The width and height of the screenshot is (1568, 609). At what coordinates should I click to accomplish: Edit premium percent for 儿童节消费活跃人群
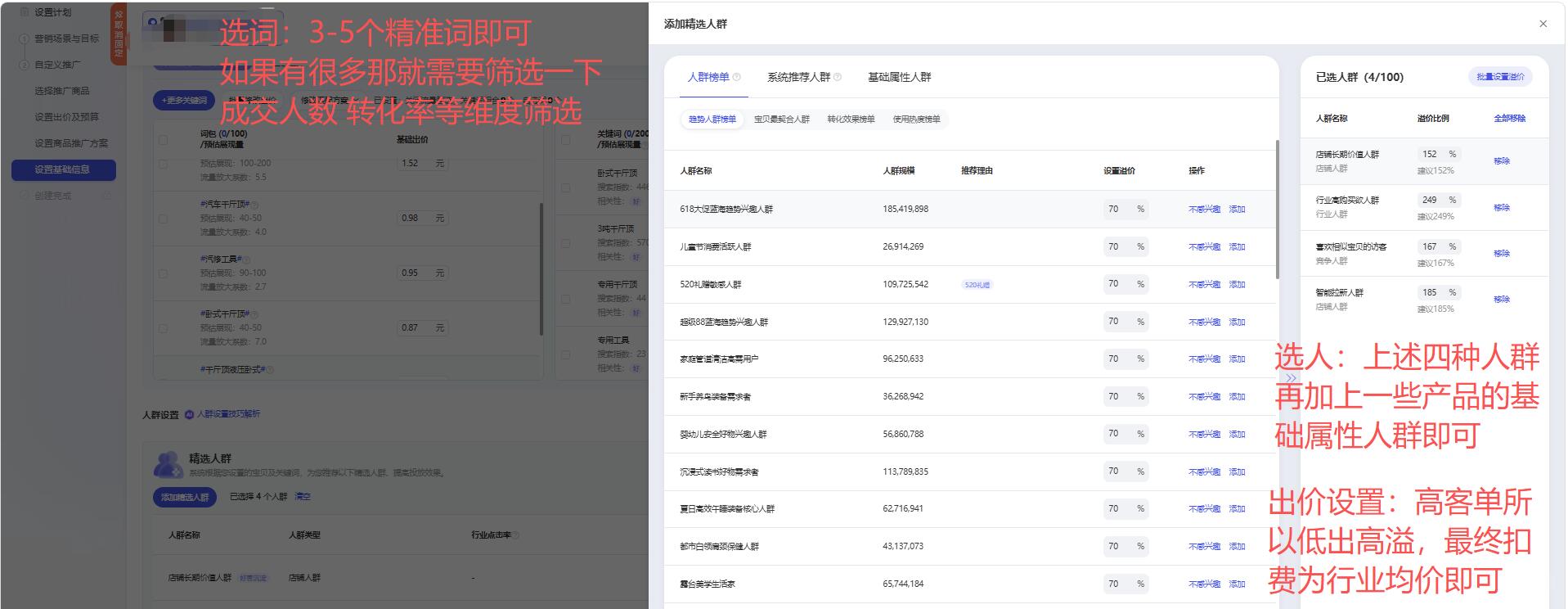tap(1125, 246)
